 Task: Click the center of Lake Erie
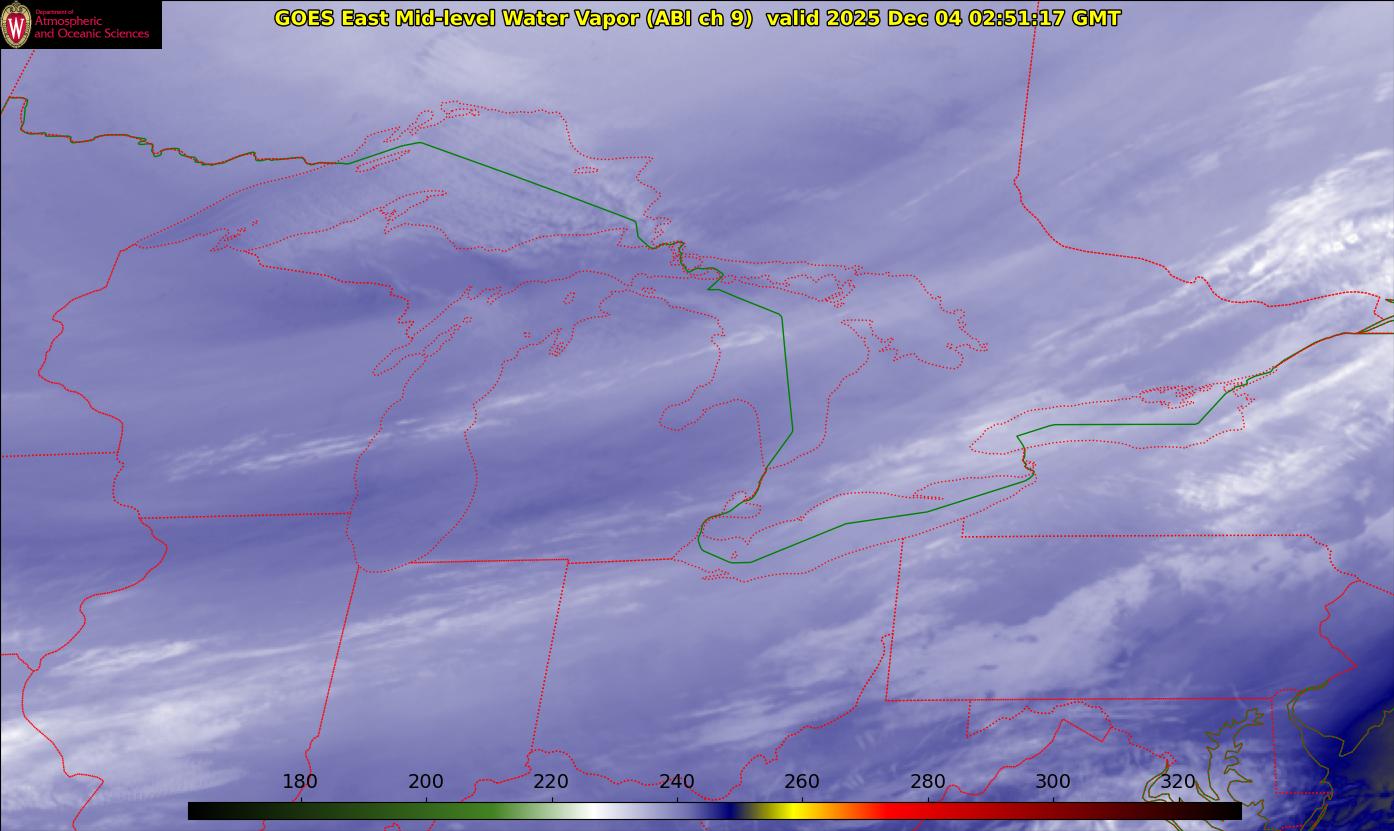click(x=850, y=520)
